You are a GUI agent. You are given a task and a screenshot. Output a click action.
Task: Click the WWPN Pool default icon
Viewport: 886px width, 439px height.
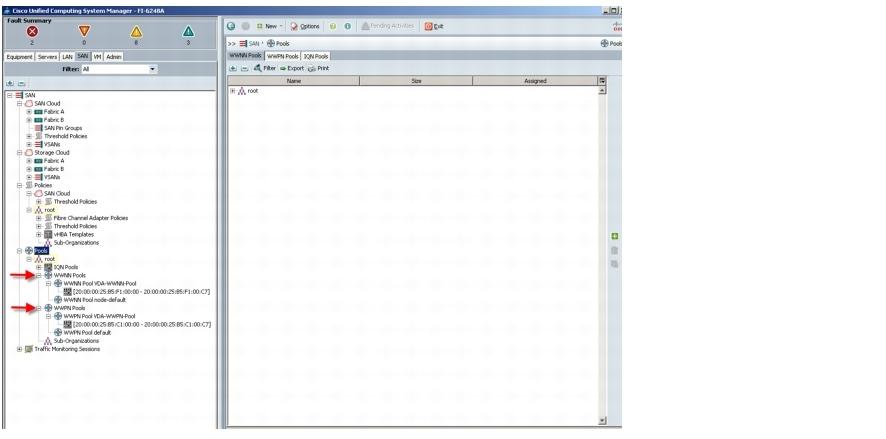[58, 333]
